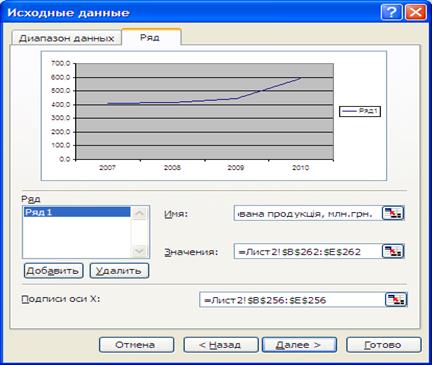Click the series list scroll down arrow

point(139,251)
